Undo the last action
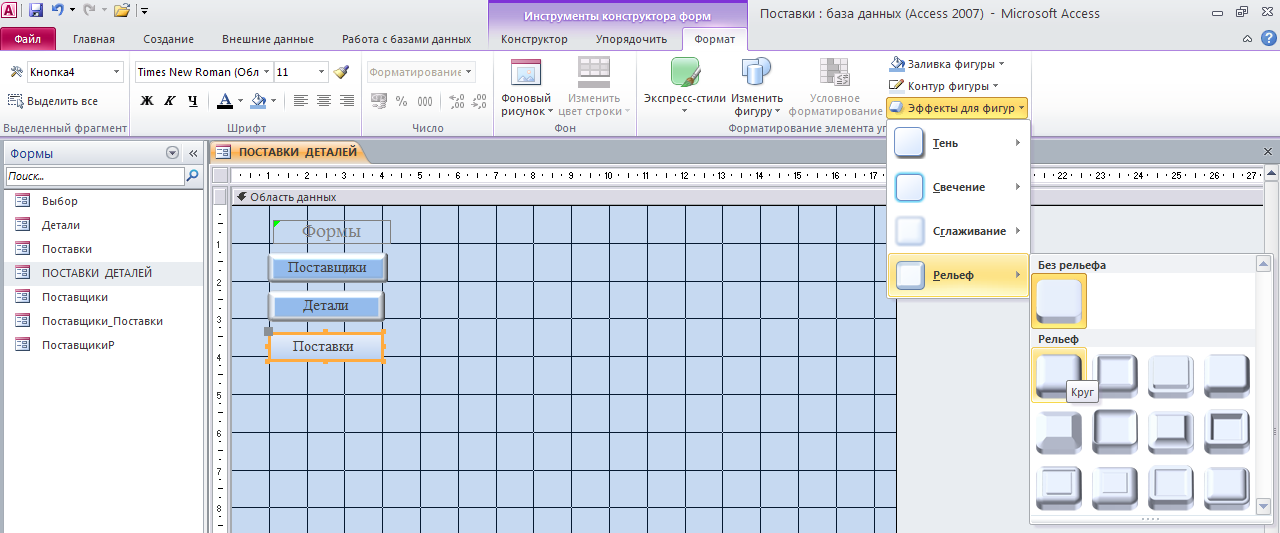Viewport: 1280px width, 533px height. coord(58,11)
